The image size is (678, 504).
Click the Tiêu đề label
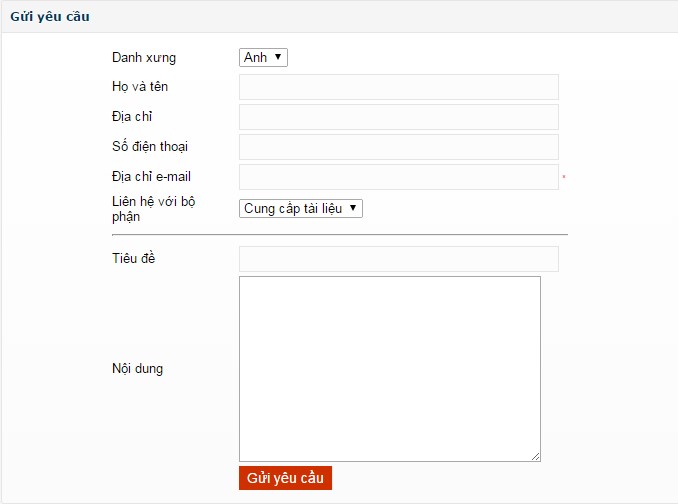133,259
